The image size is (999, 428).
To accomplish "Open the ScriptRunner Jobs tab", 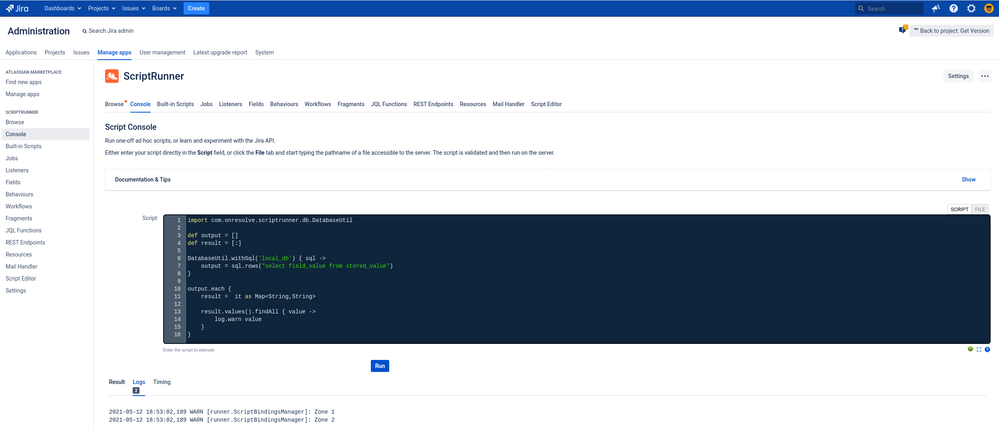I will 206,104.
